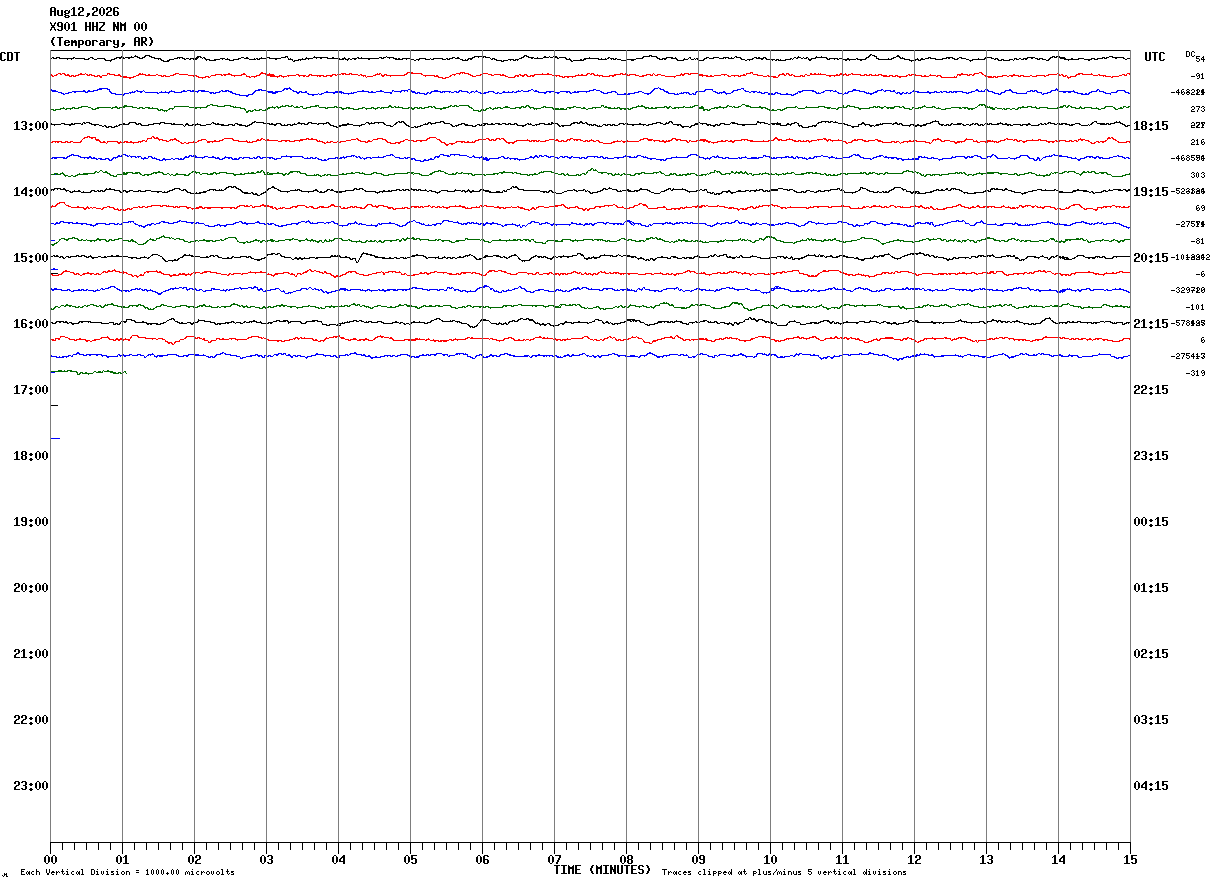Click the 18:15 UTC time label

point(1151,126)
